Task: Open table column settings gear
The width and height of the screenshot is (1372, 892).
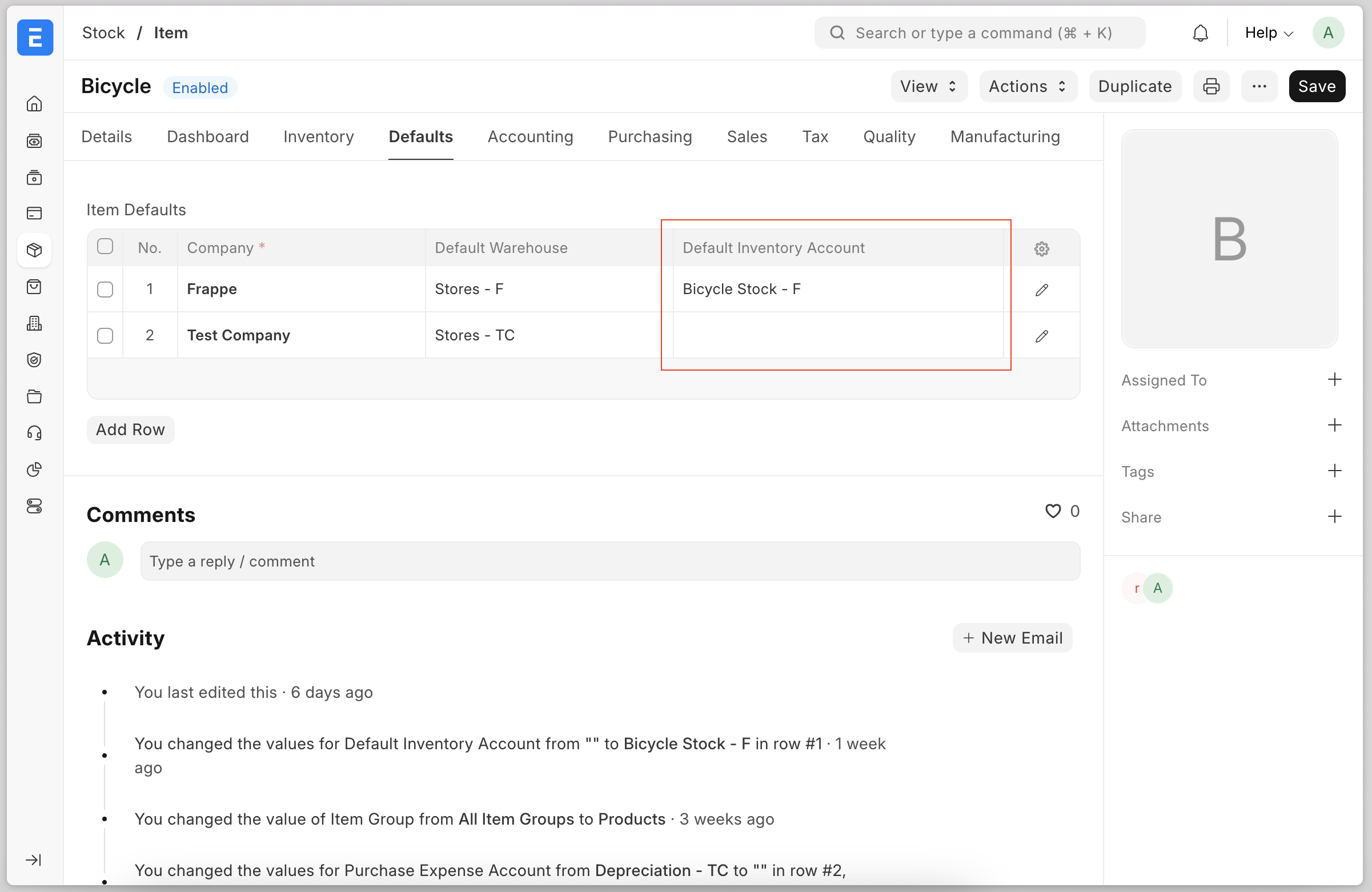Action: tap(1041, 249)
